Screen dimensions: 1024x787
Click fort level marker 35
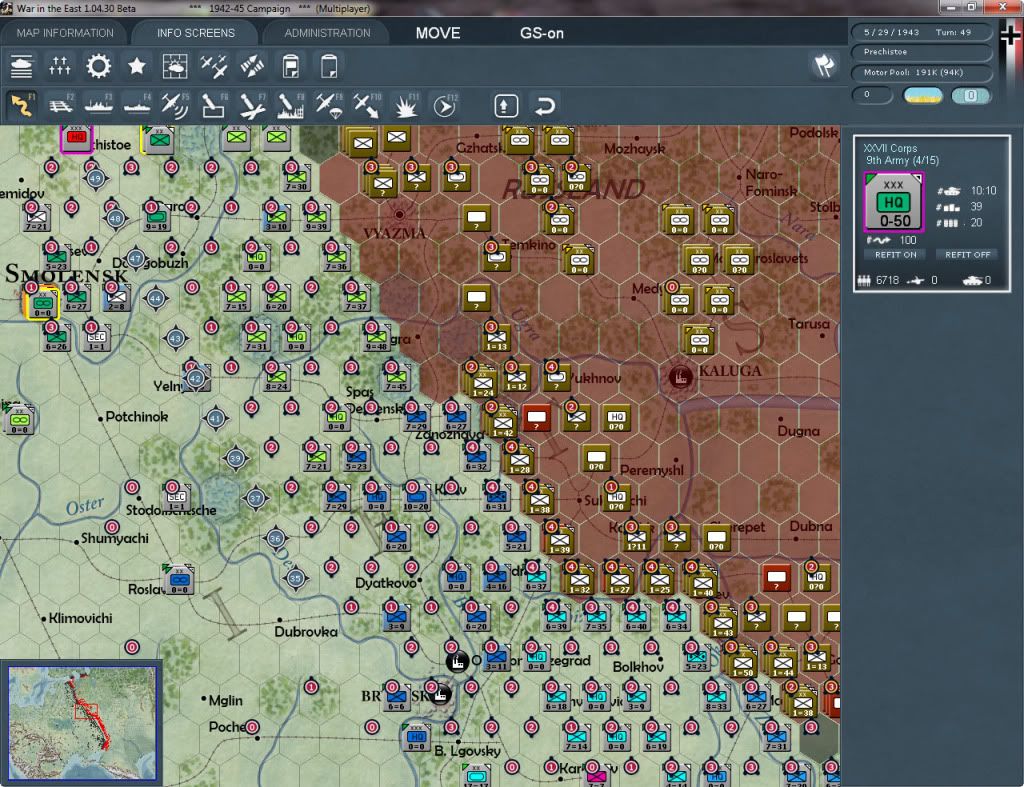(295, 579)
